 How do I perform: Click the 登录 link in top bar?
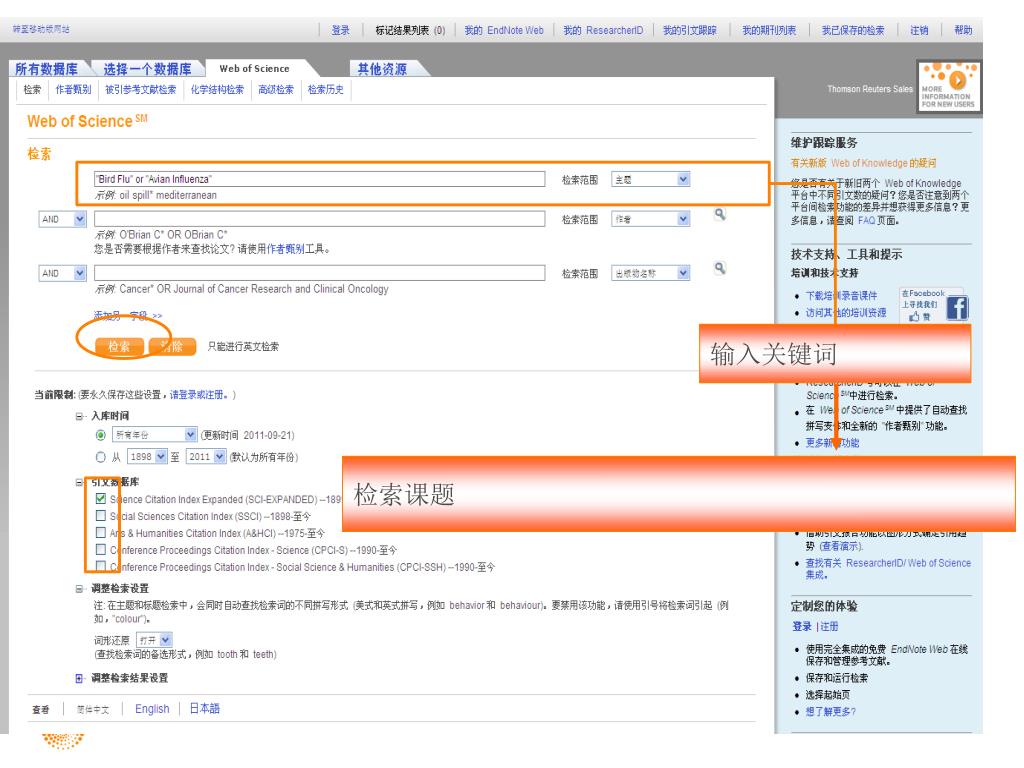coord(340,30)
